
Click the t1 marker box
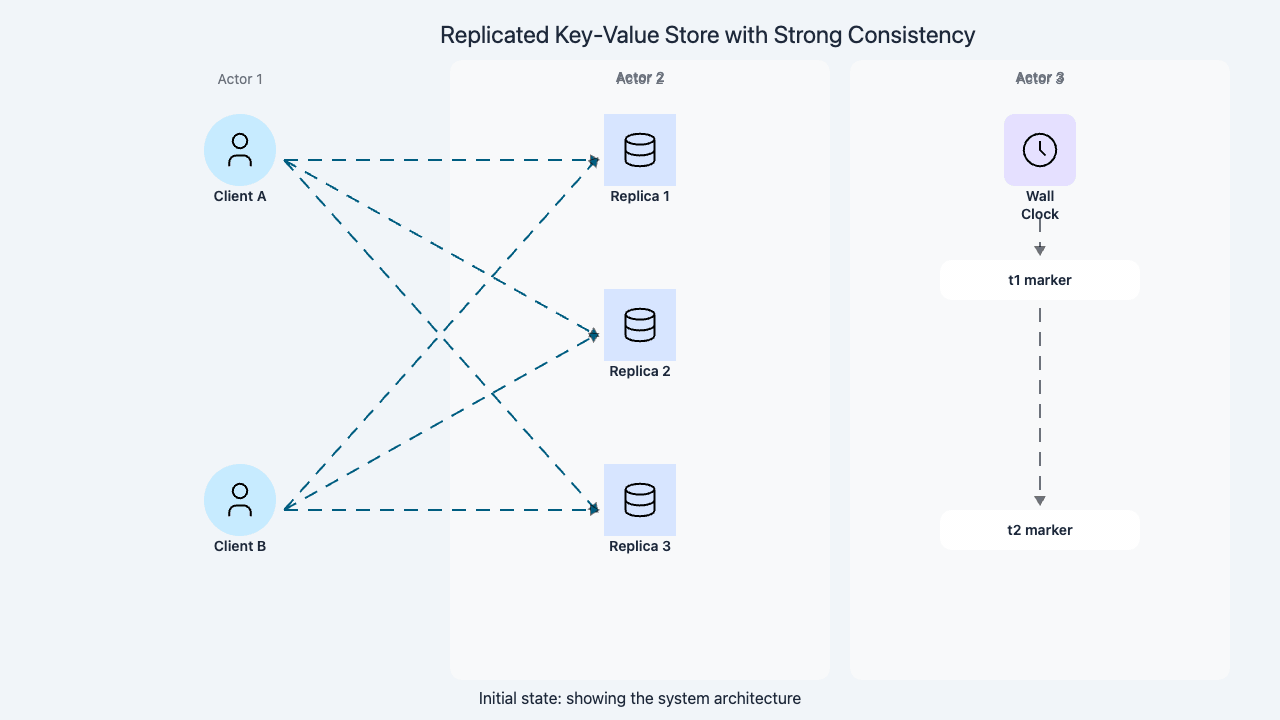click(1040, 280)
